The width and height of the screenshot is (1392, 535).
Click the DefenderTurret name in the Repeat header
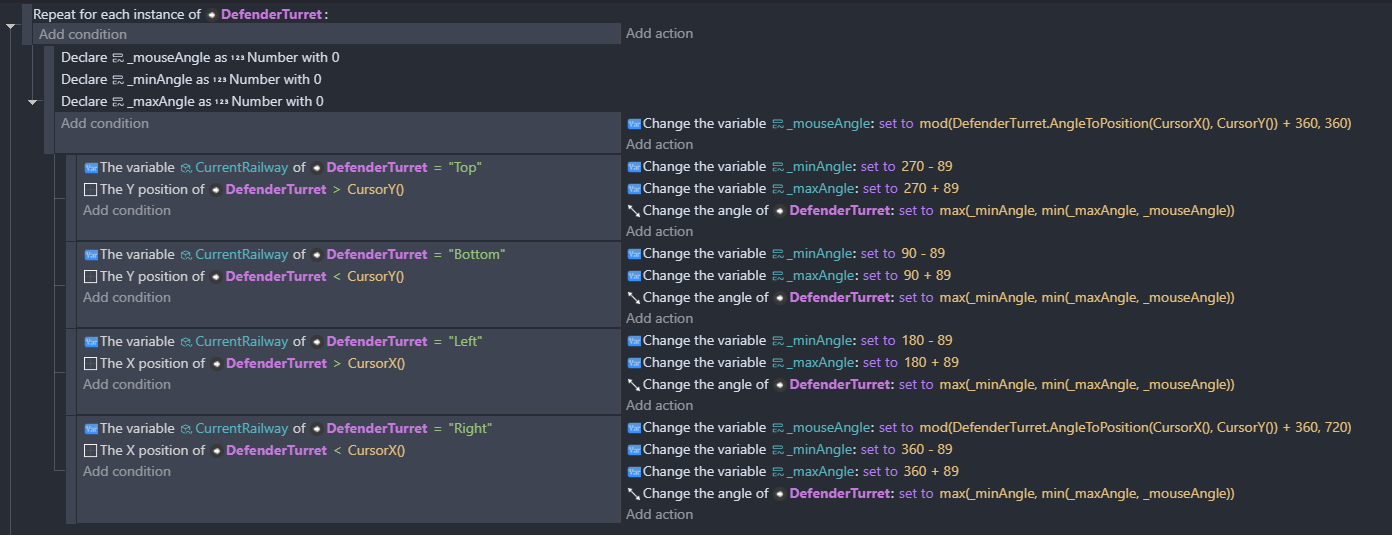(272, 15)
